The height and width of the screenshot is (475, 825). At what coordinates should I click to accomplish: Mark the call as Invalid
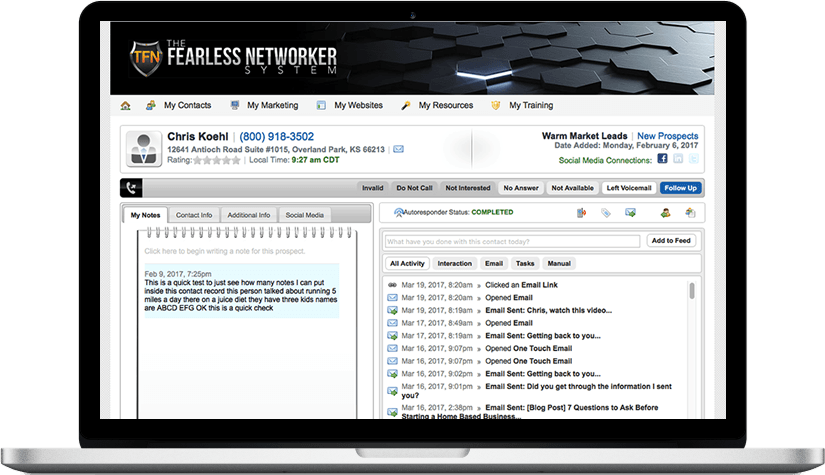[x=373, y=188]
